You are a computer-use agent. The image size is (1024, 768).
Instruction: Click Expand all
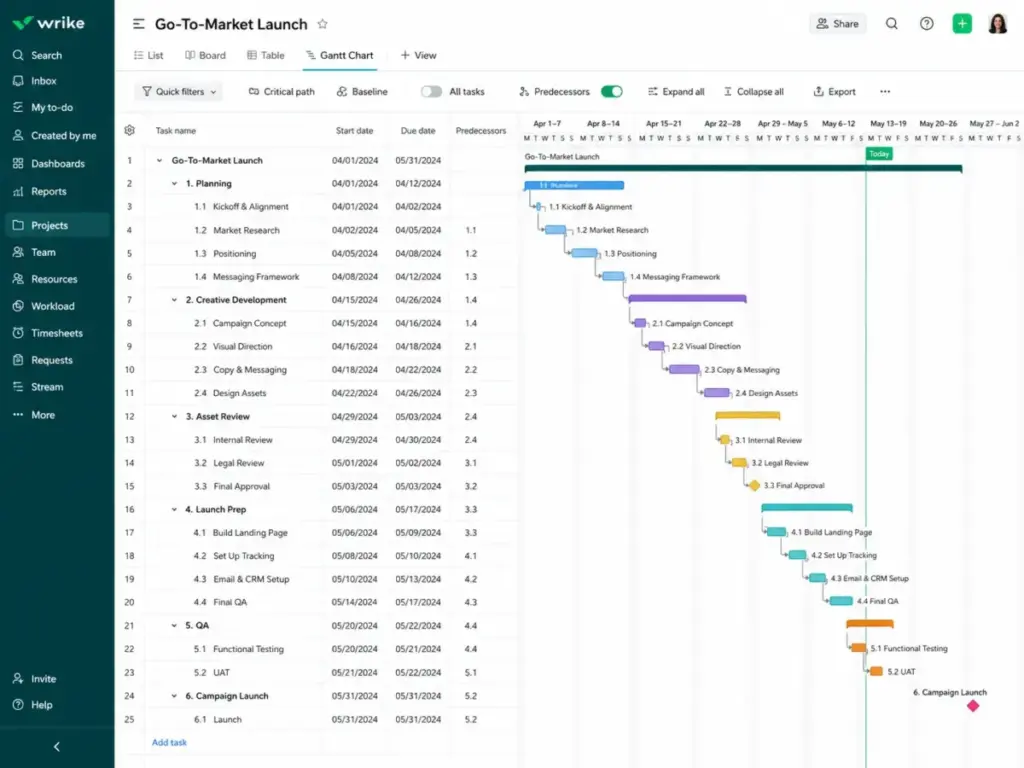point(676,91)
